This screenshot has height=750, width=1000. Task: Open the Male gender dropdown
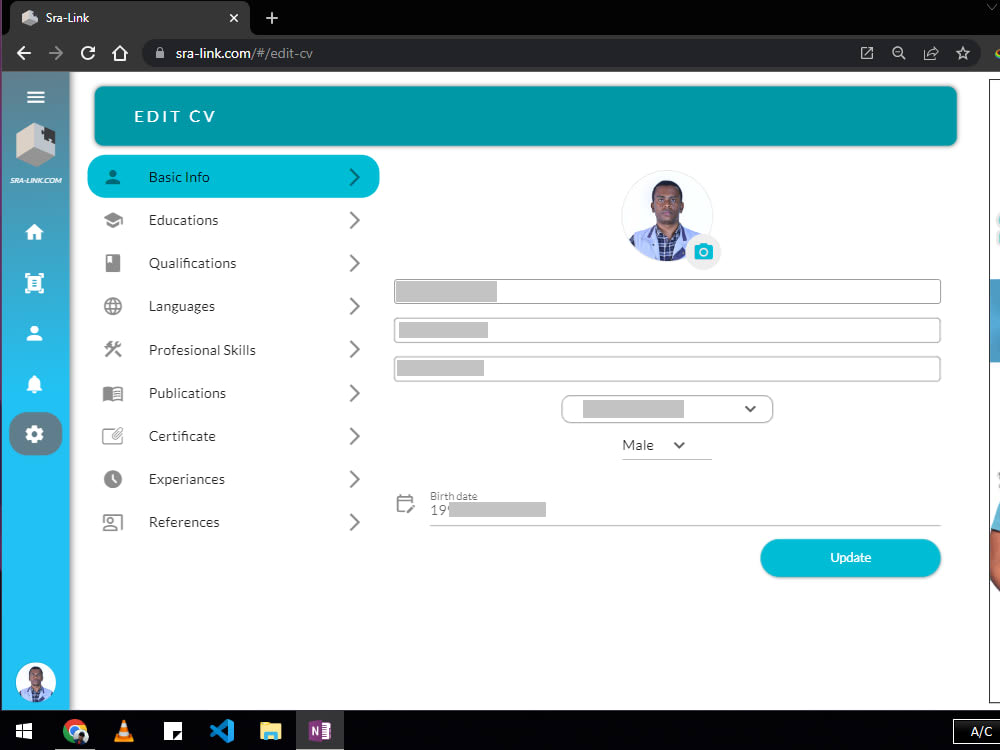pos(666,445)
